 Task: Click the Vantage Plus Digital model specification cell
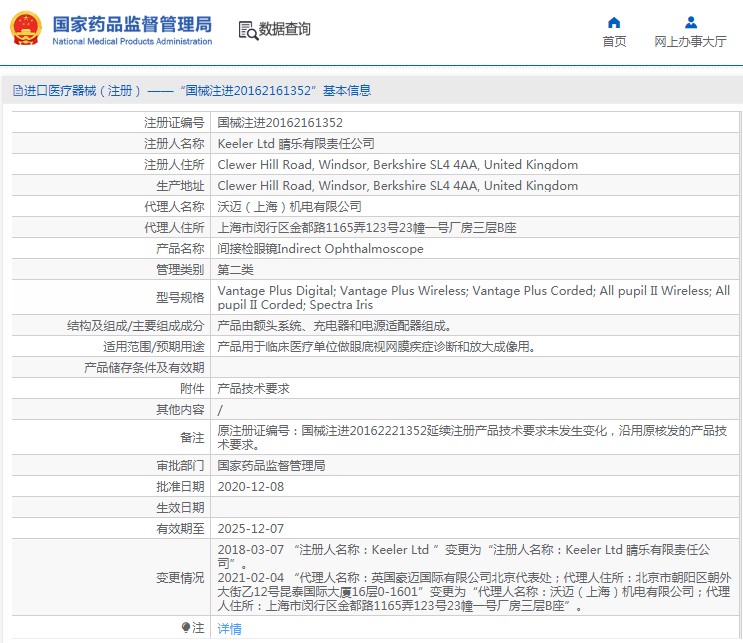473,297
